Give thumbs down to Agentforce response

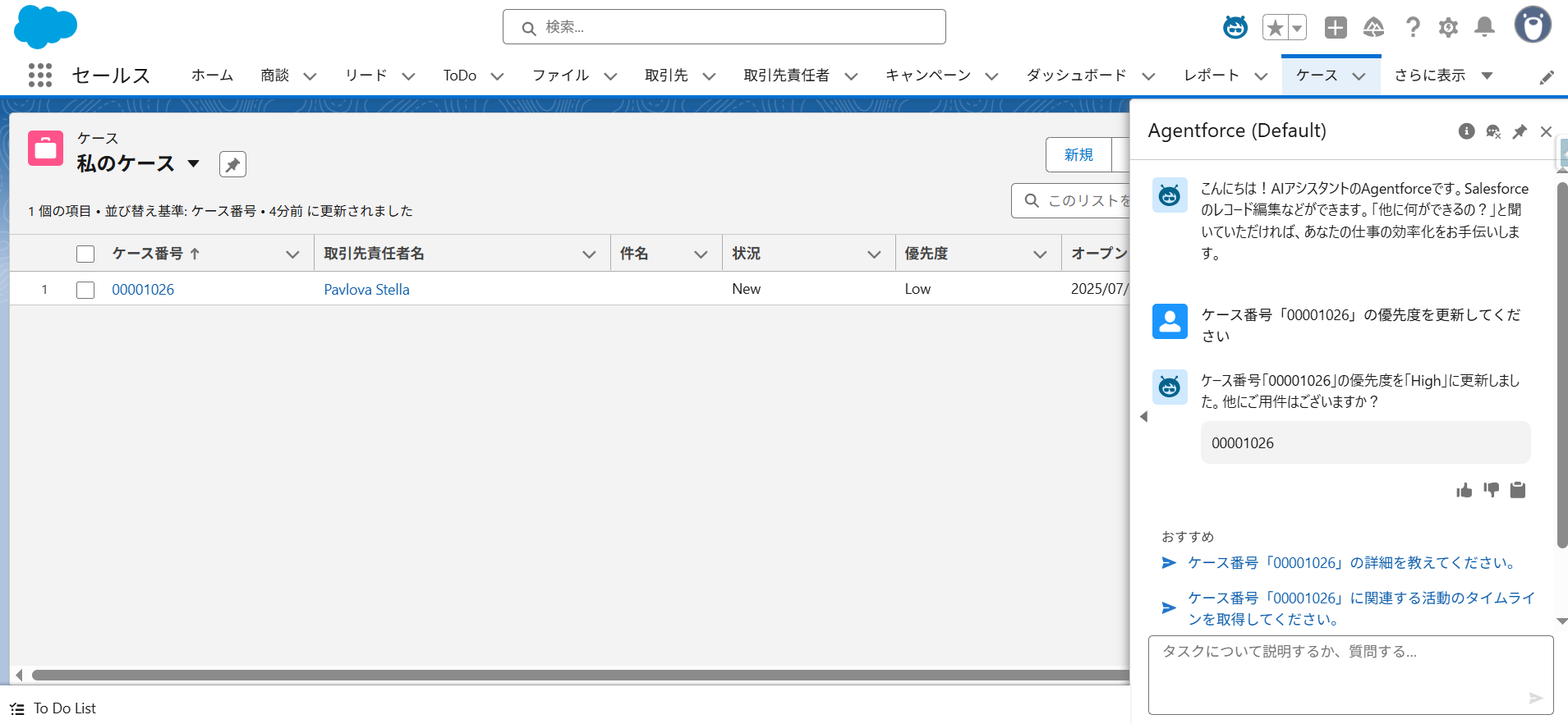point(1491,490)
